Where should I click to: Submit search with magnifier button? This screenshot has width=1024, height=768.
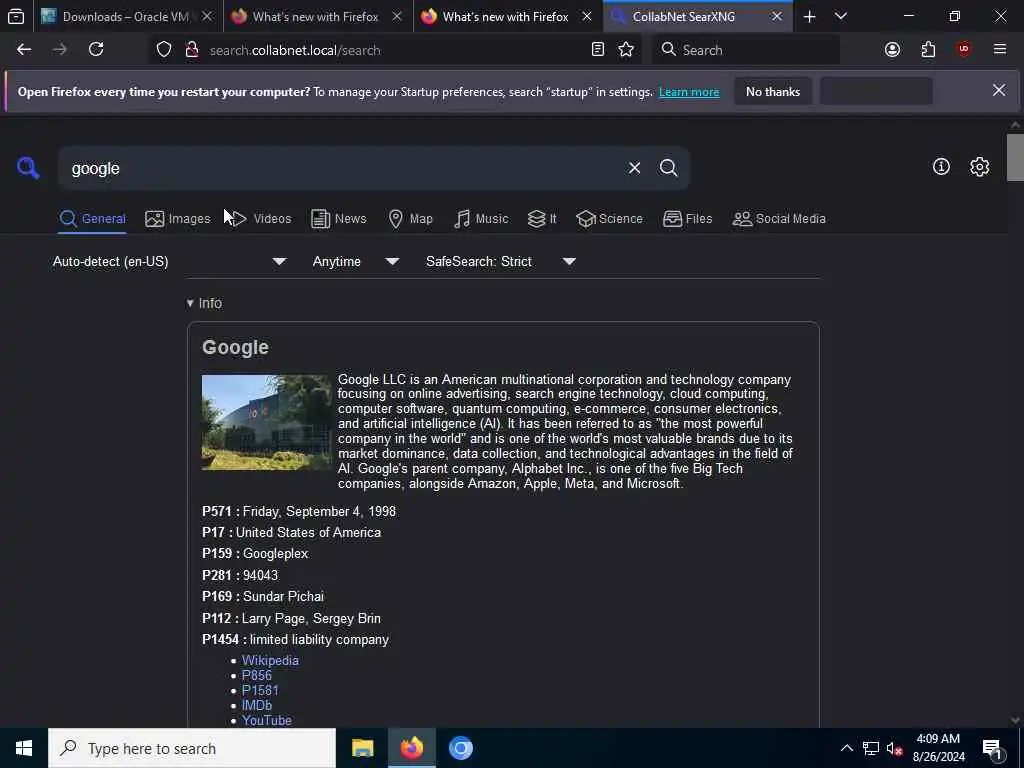point(668,168)
